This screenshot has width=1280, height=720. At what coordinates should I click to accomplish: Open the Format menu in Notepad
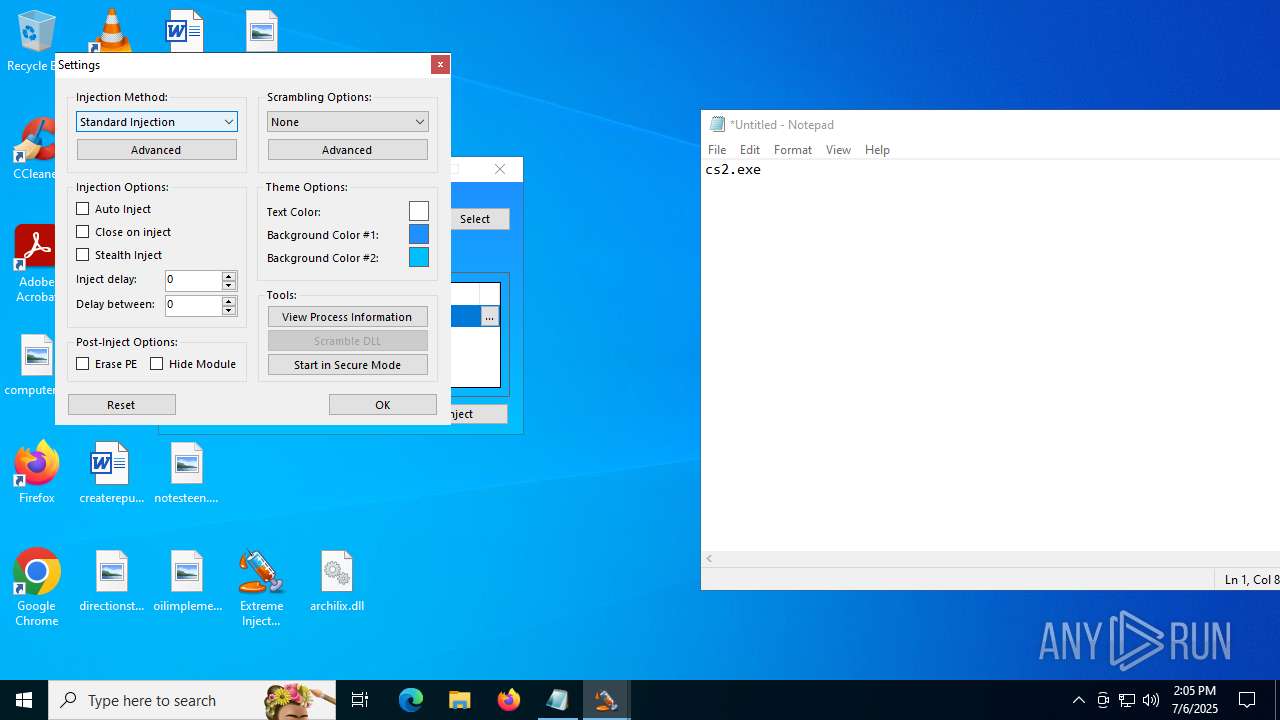click(x=793, y=149)
